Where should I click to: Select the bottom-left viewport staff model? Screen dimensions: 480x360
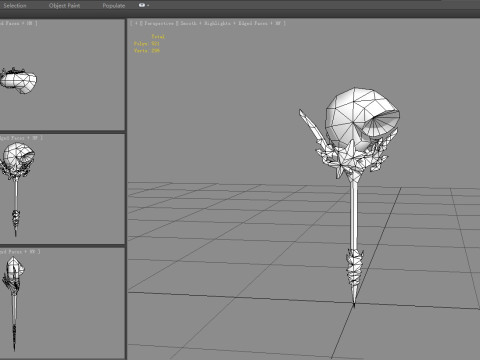click(13, 304)
